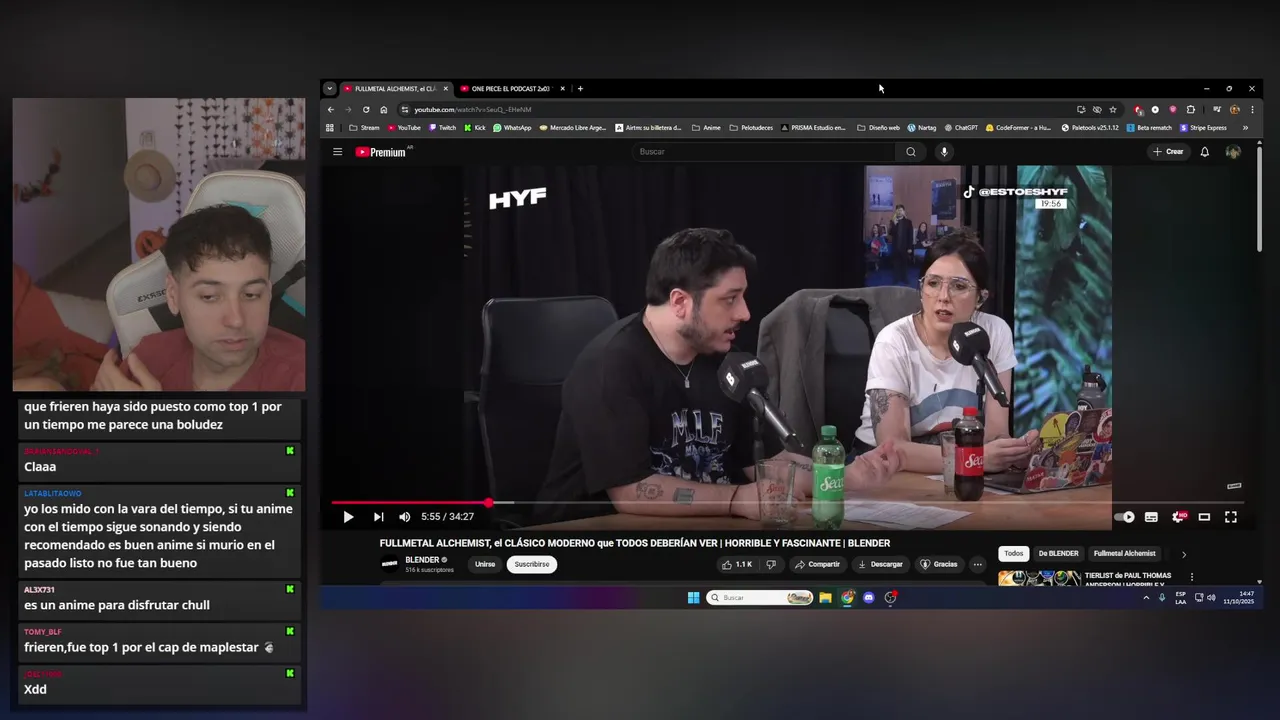This screenshot has height=720, width=1280.
Task: Open the TIERLIST de Paul Thomas Anderson thumbnail
Action: pos(1040,577)
